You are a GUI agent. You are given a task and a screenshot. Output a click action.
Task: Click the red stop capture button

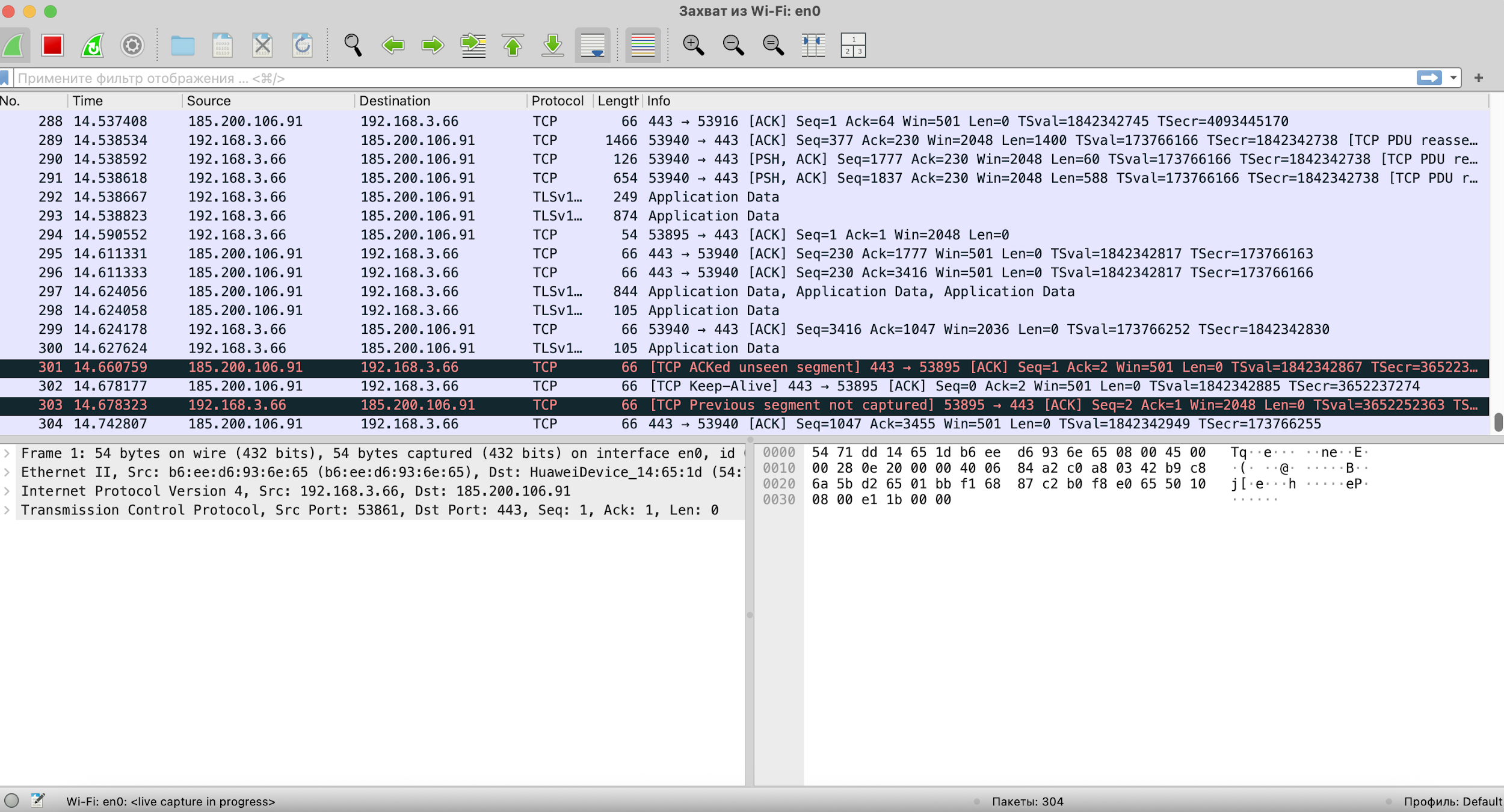52,46
